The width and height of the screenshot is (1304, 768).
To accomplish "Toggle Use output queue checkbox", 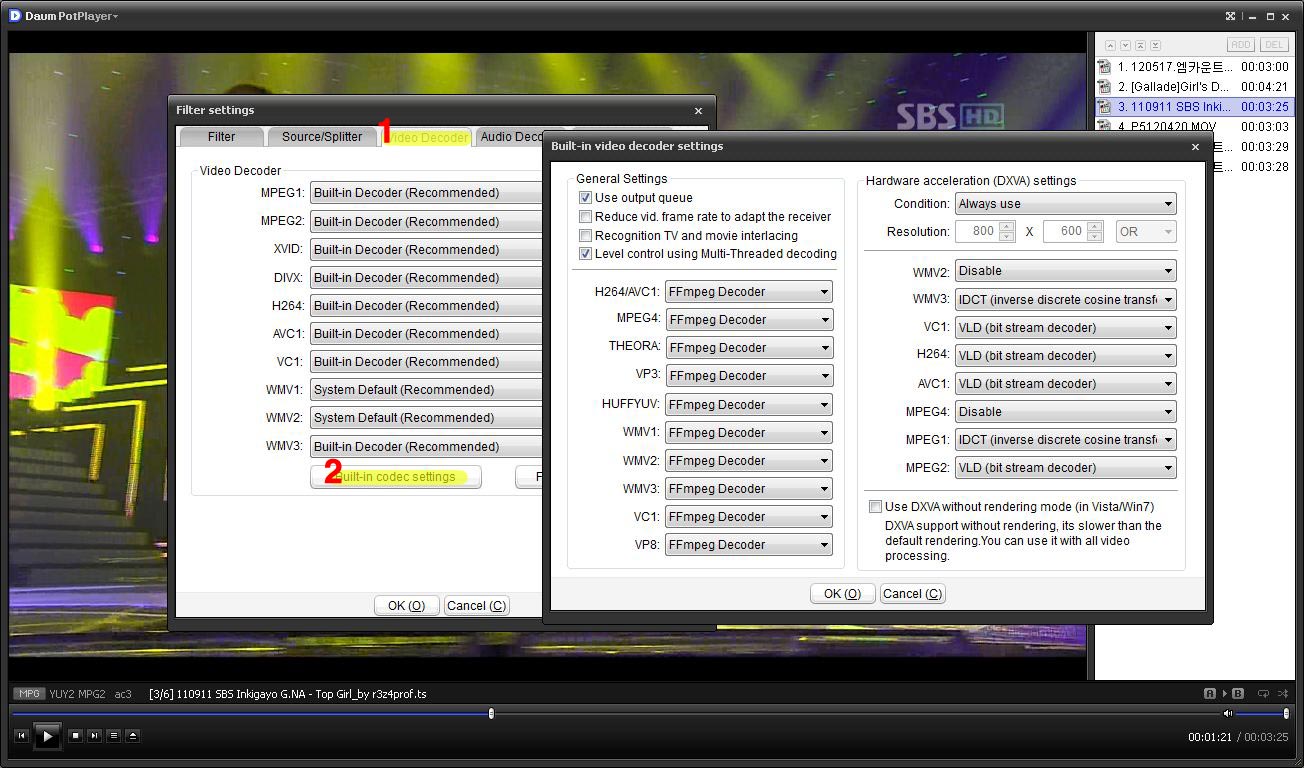I will pos(586,198).
